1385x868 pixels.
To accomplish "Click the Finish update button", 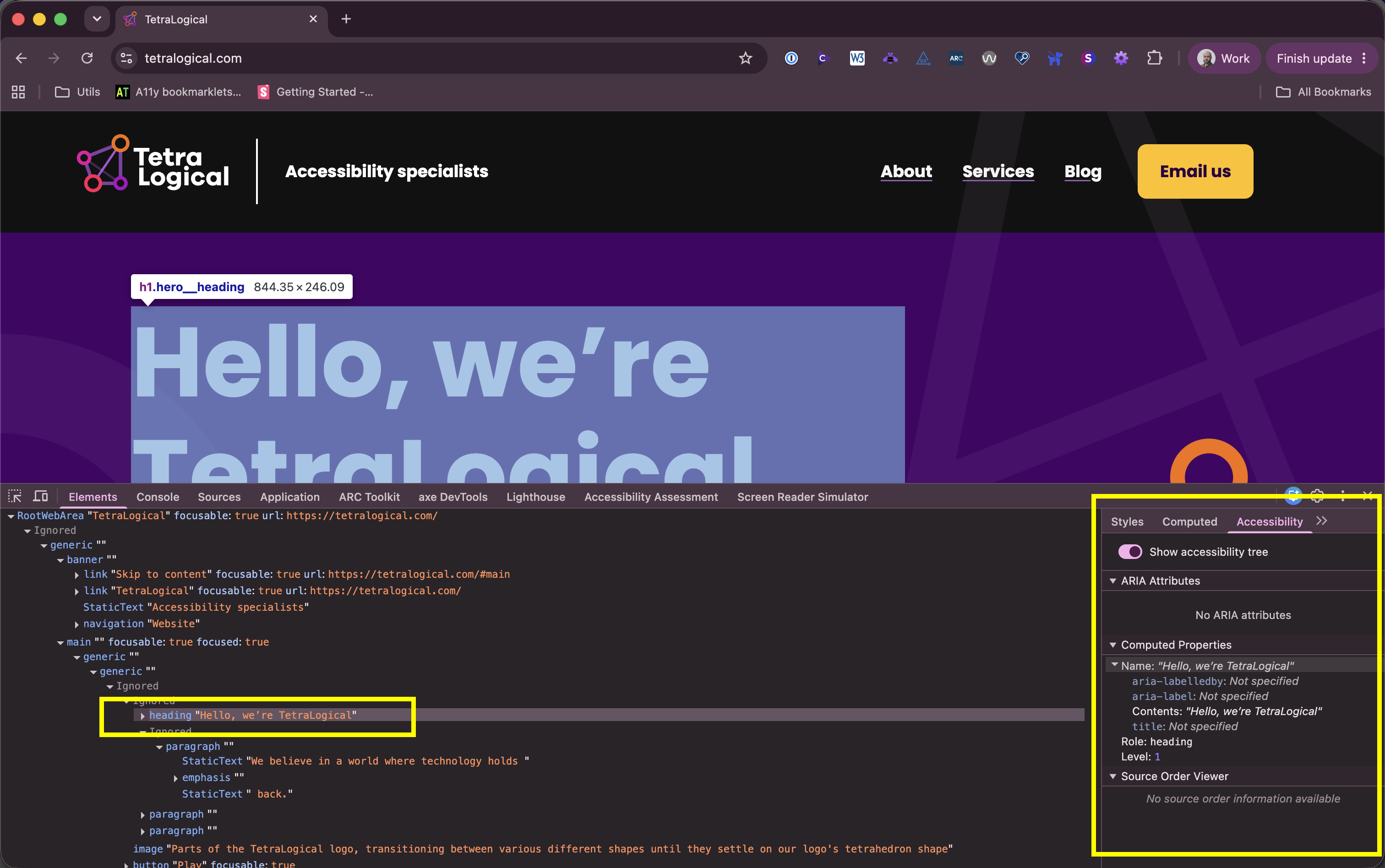I will [x=1314, y=58].
